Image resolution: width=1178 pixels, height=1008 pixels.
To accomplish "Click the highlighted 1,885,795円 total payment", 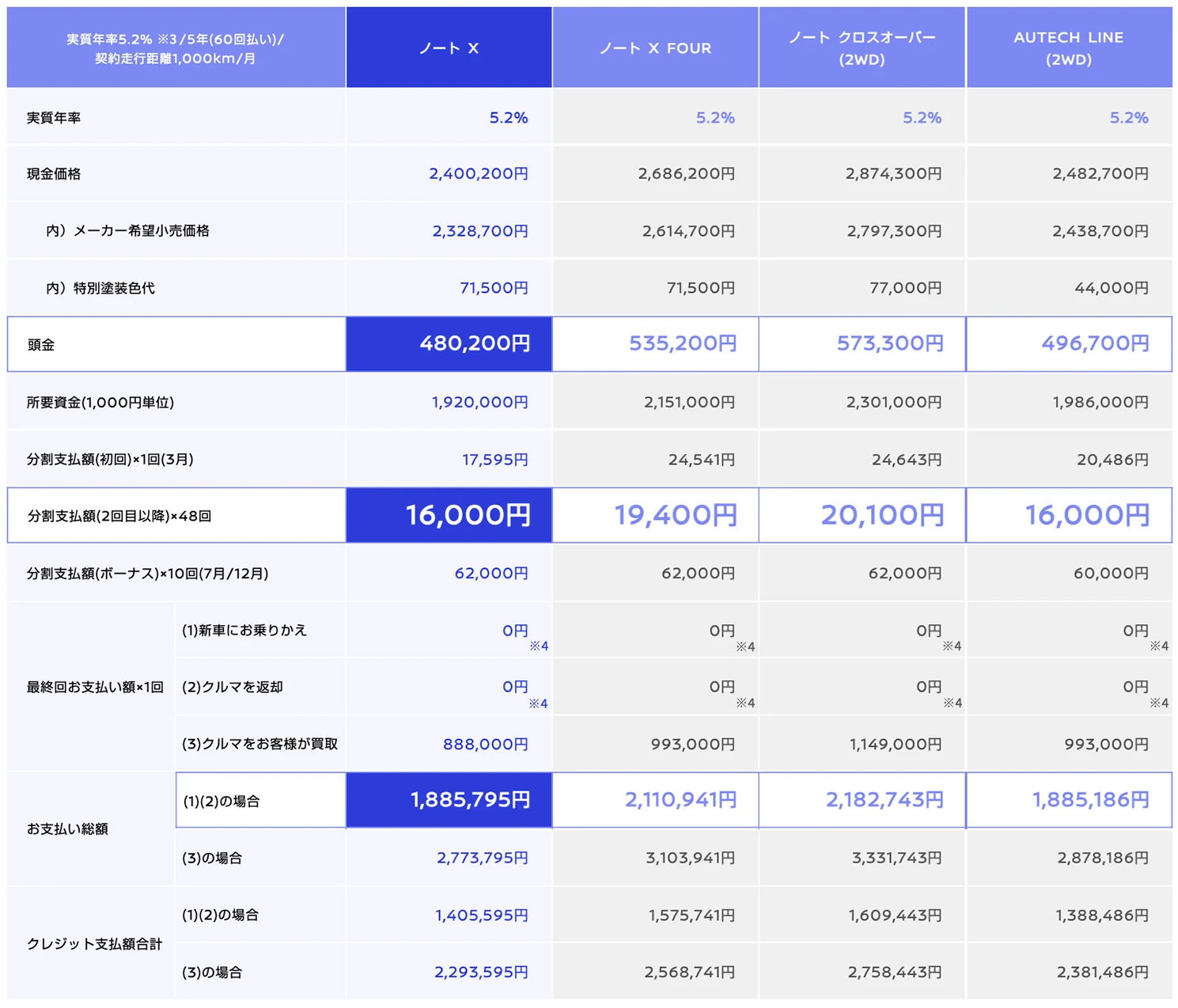I will click(449, 800).
